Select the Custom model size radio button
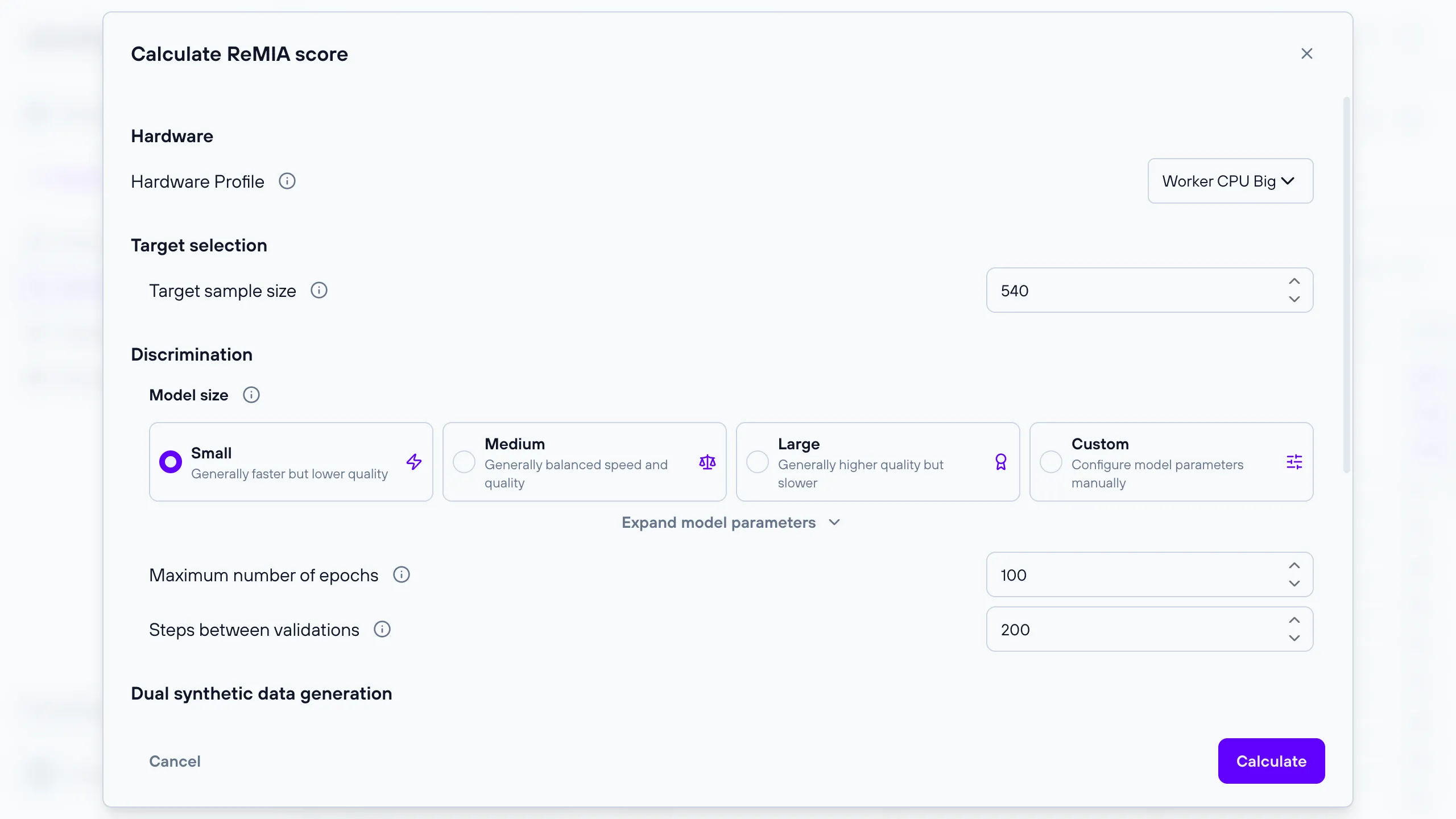The height and width of the screenshot is (819, 1456). coord(1051,462)
